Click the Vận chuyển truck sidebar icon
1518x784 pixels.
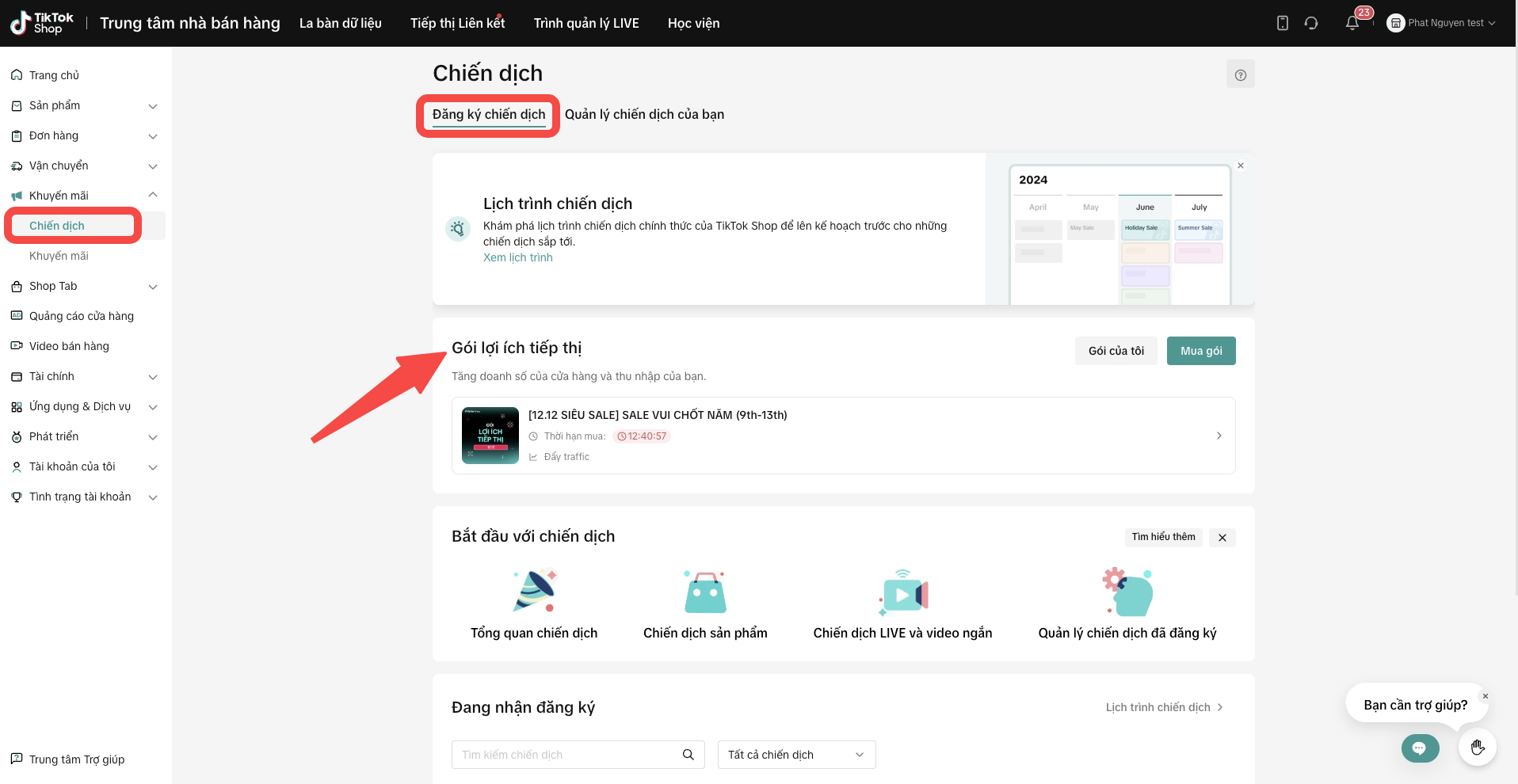point(17,166)
